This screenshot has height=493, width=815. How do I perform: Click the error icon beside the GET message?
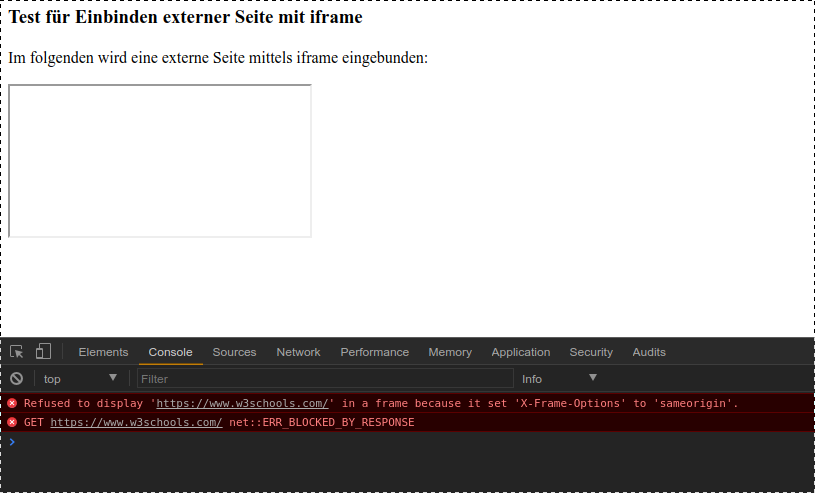[x=13, y=422]
